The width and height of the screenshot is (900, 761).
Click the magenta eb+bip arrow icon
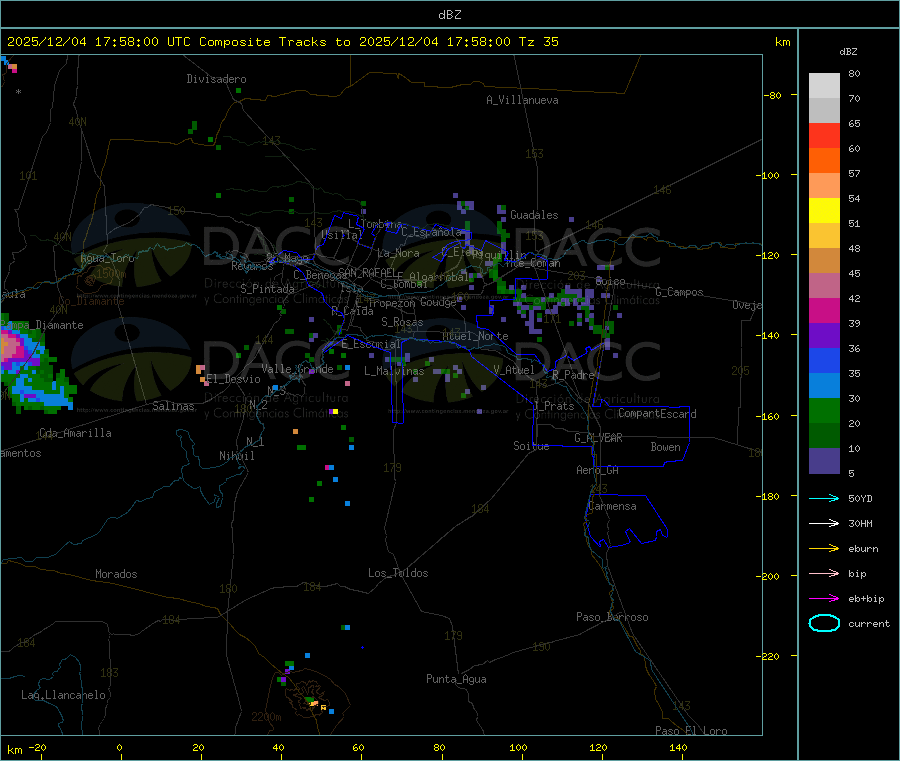pyautogui.click(x=824, y=598)
